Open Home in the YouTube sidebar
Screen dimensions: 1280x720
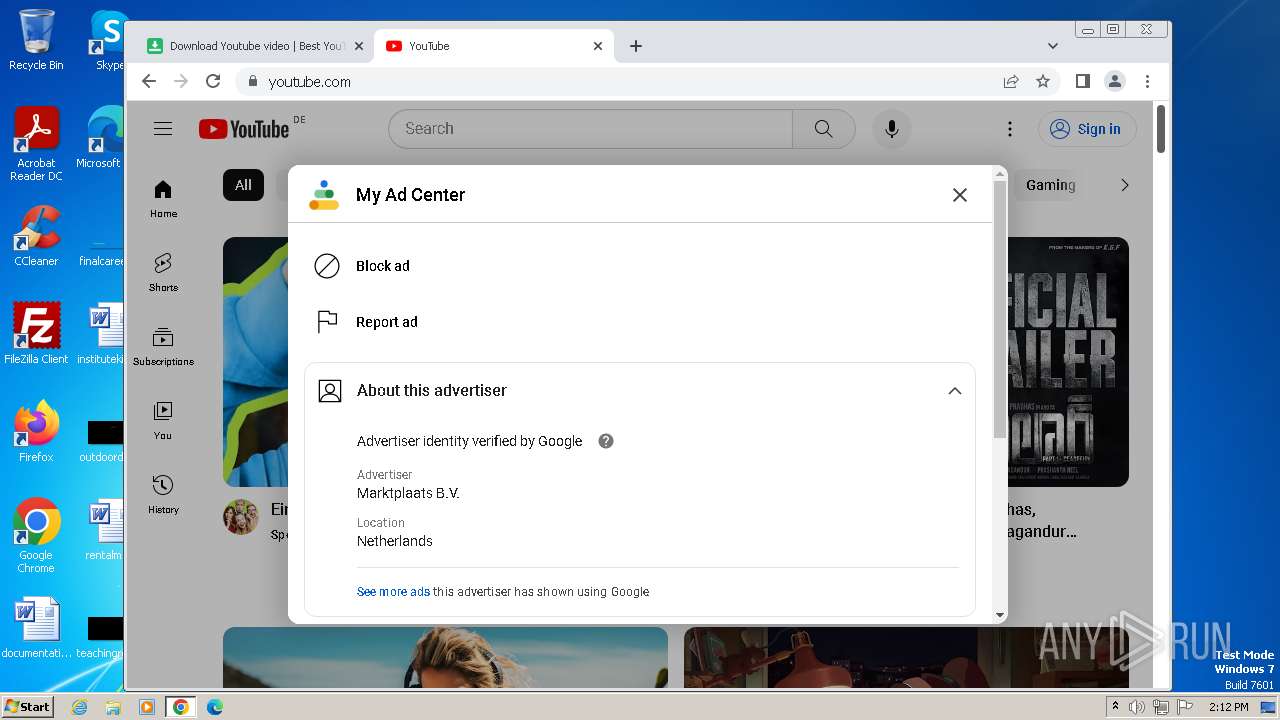pyautogui.click(x=163, y=199)
